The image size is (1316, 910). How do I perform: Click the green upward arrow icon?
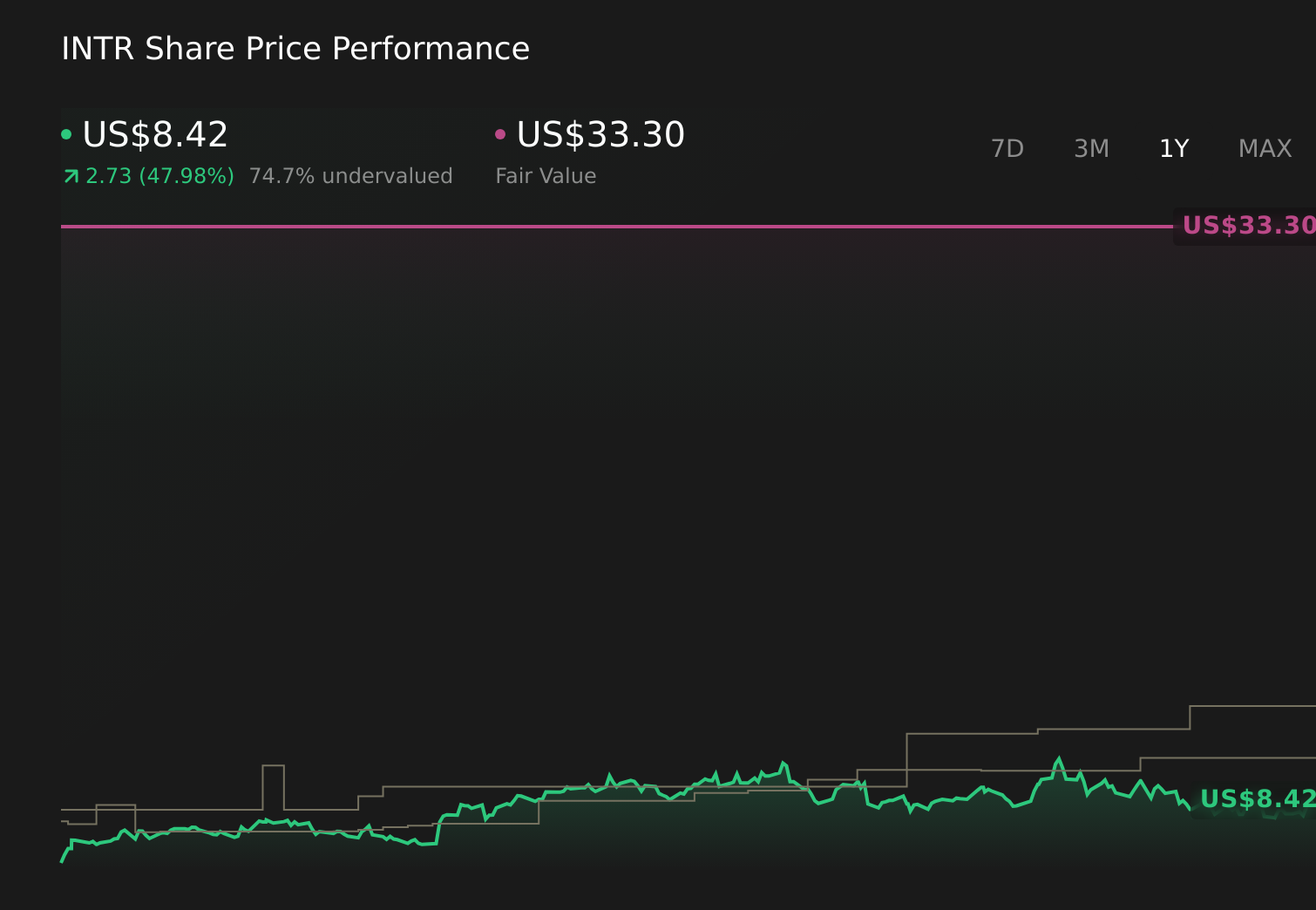tap(71, 177)
